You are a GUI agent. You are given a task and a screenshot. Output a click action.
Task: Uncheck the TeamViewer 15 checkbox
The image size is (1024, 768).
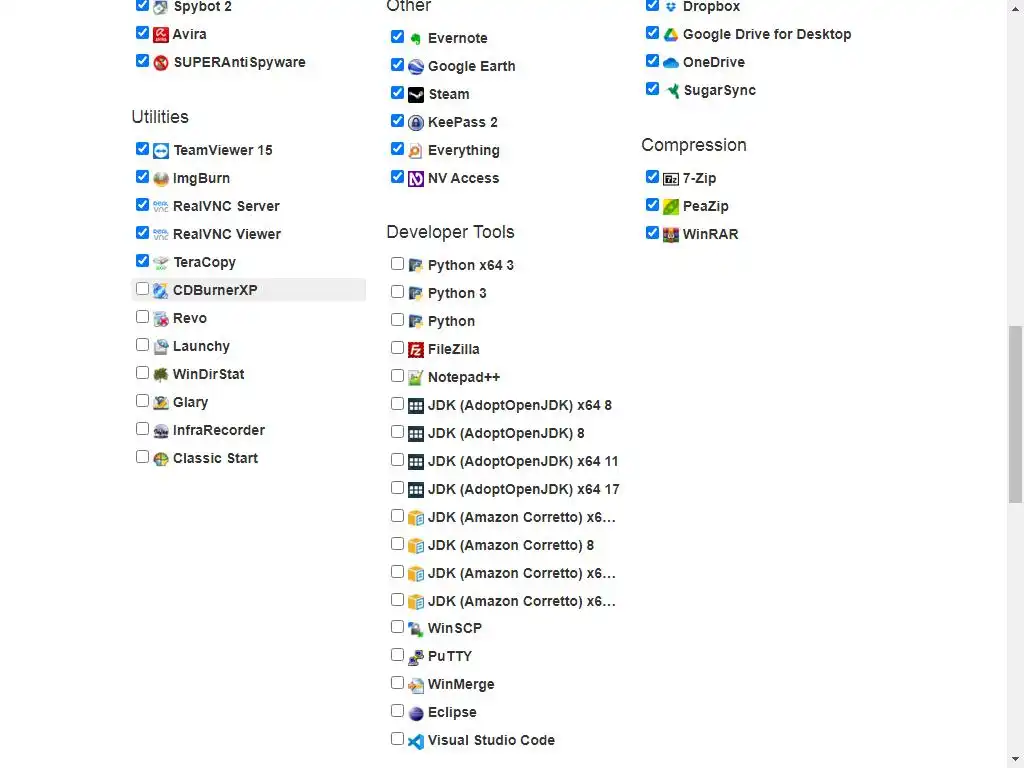tap(142, 149)
